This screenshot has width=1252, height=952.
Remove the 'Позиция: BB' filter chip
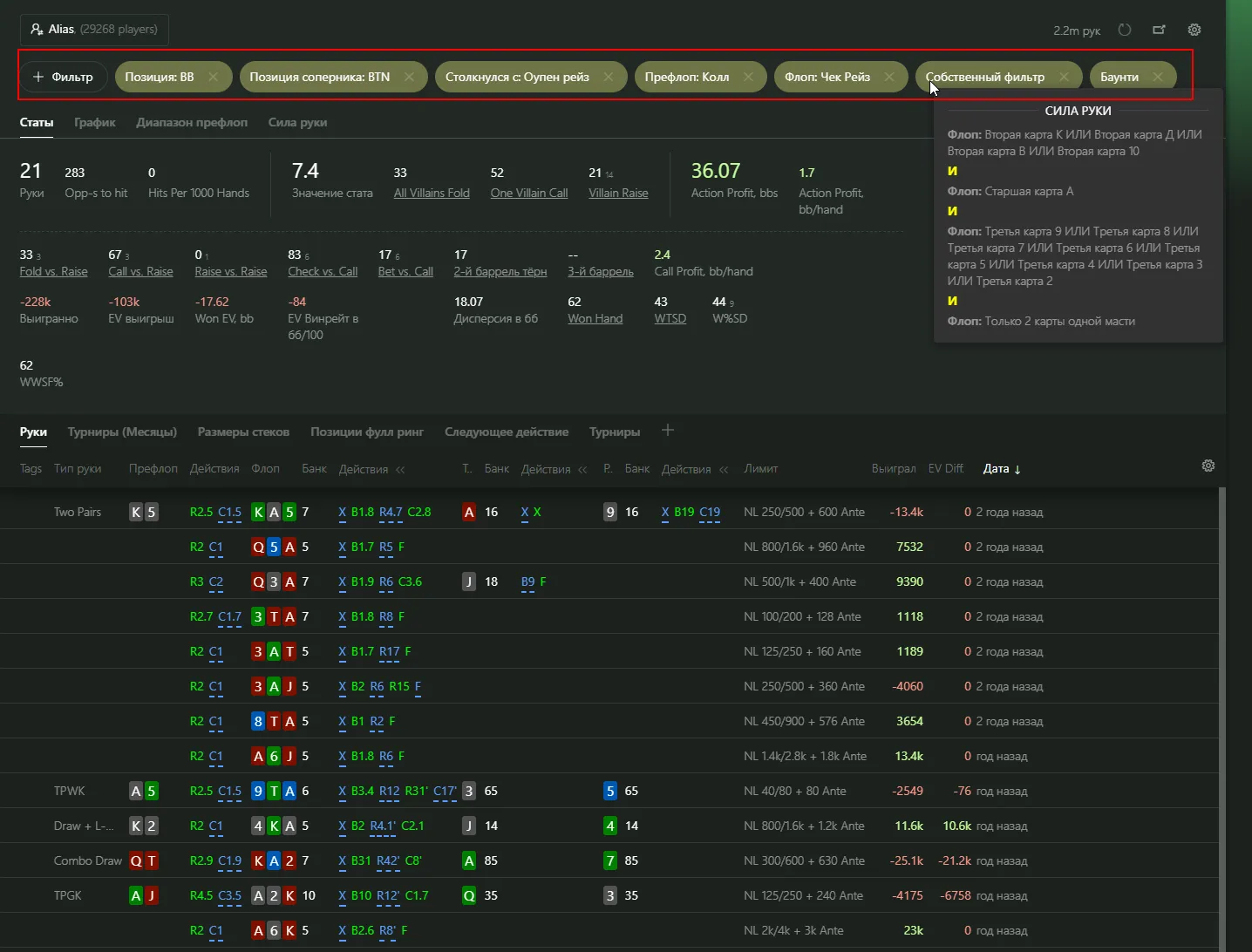pos(213,77)
